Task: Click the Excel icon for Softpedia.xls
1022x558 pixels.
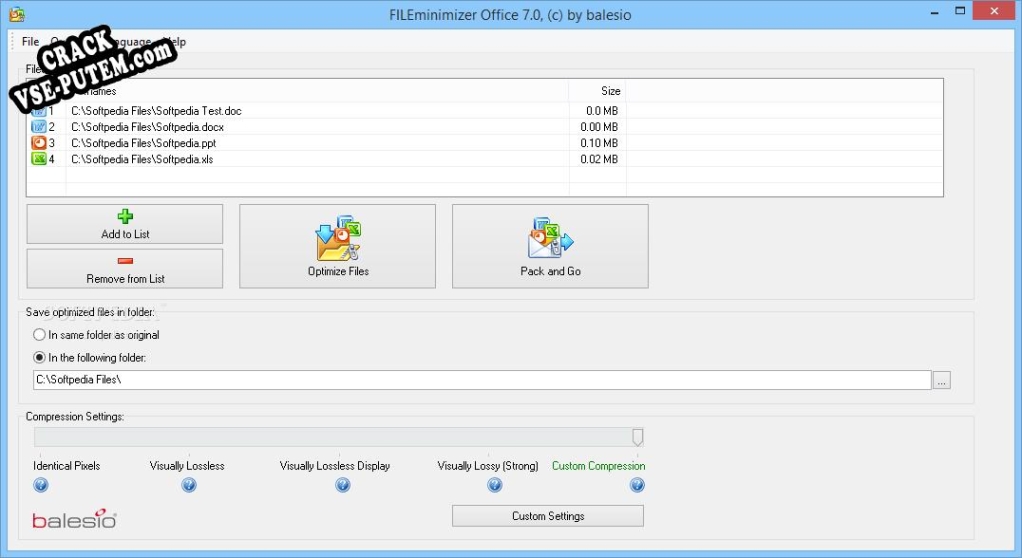Action: (x=39, y=159)
